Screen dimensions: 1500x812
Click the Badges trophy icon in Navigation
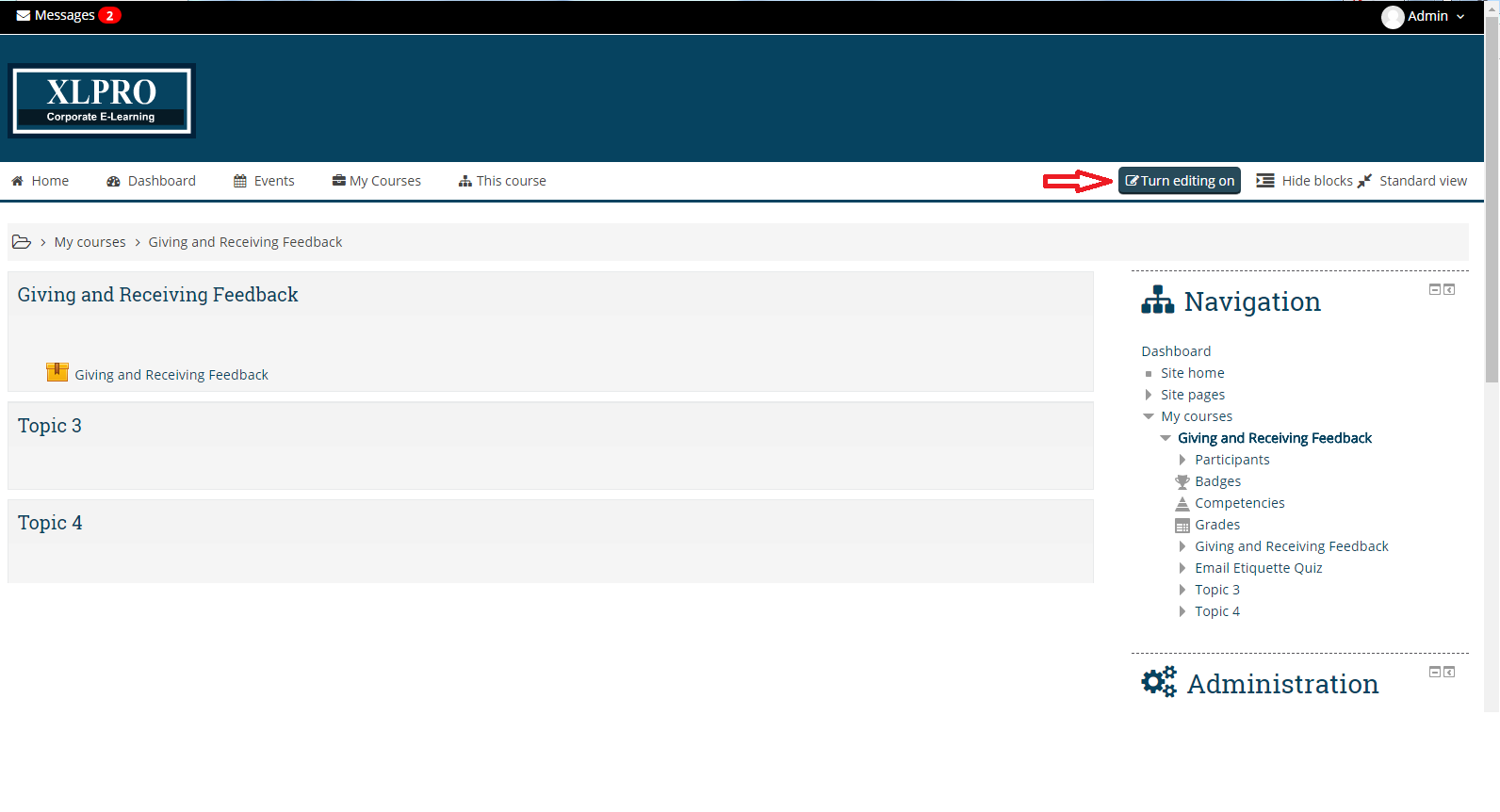(x=1182, y=482)
